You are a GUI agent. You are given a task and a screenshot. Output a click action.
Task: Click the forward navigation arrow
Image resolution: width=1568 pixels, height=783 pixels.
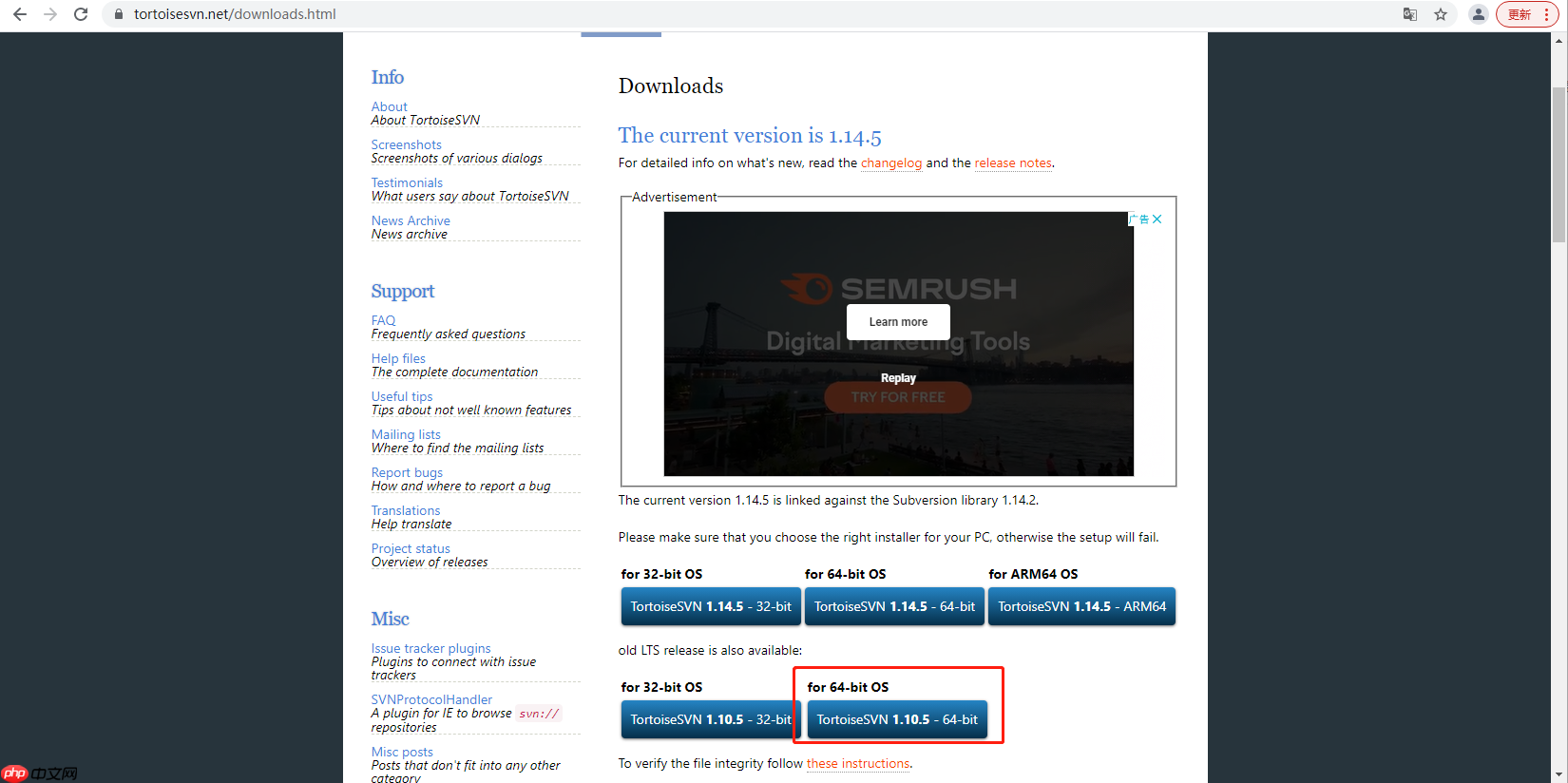click(x=50, y=14)
